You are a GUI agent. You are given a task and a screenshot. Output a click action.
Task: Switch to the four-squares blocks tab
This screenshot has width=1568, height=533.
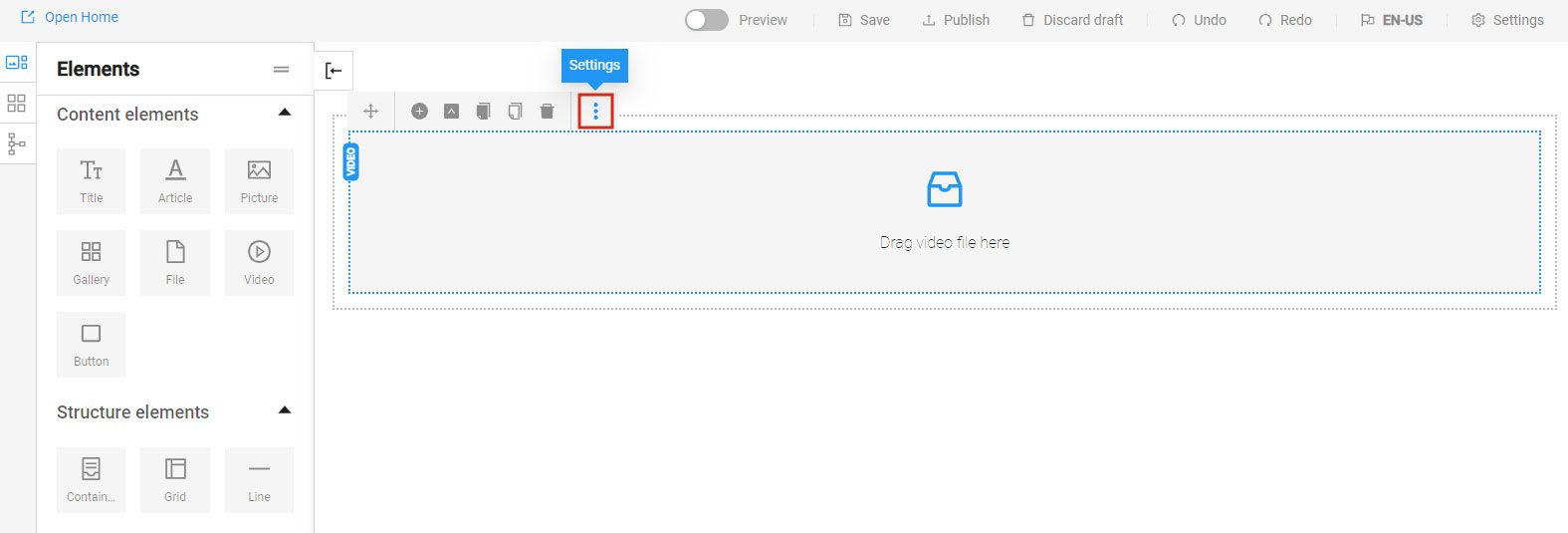click(17, 104)
